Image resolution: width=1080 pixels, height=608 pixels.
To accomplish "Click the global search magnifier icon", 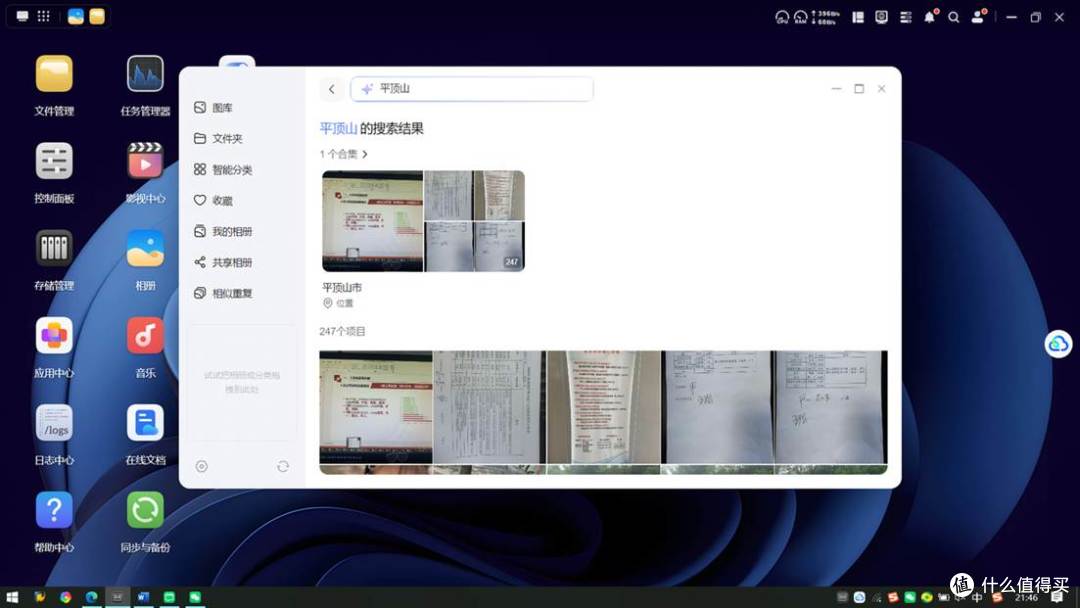I will [953, 17].
